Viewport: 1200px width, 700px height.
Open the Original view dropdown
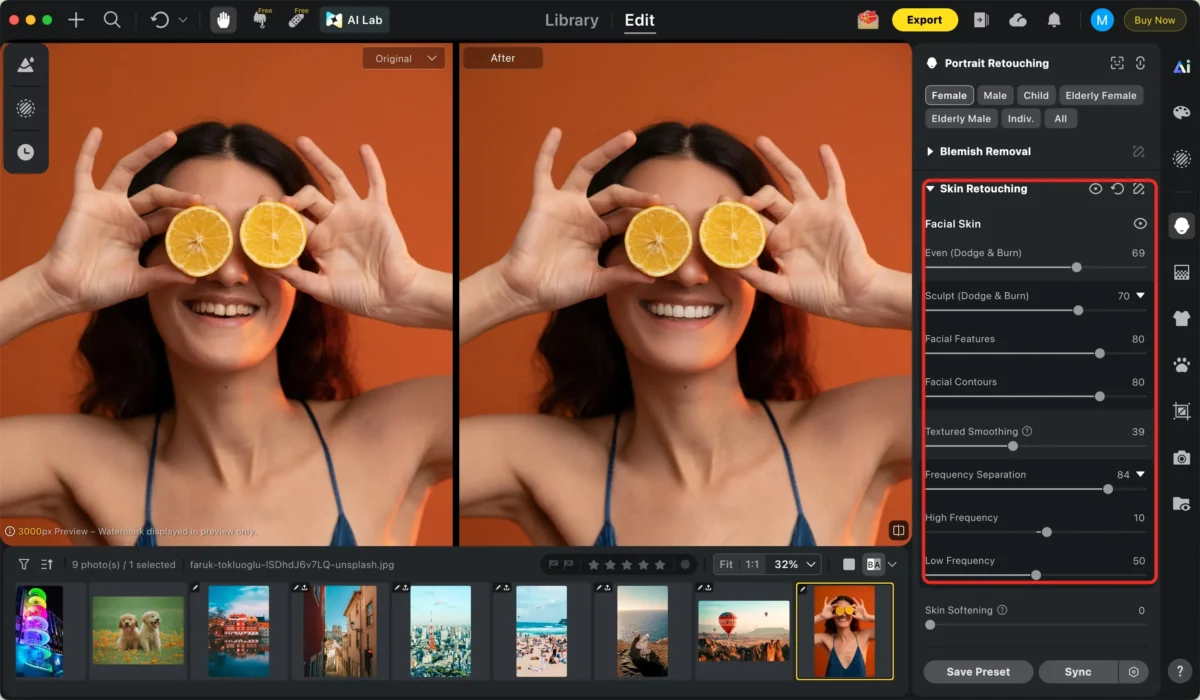(x=403, y=59)
